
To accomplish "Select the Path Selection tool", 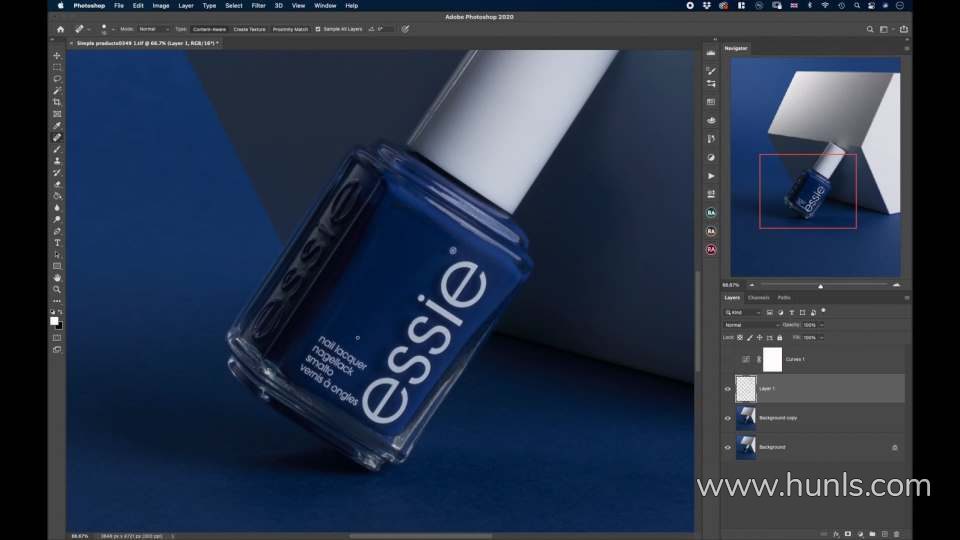I will tap(57, 254).
